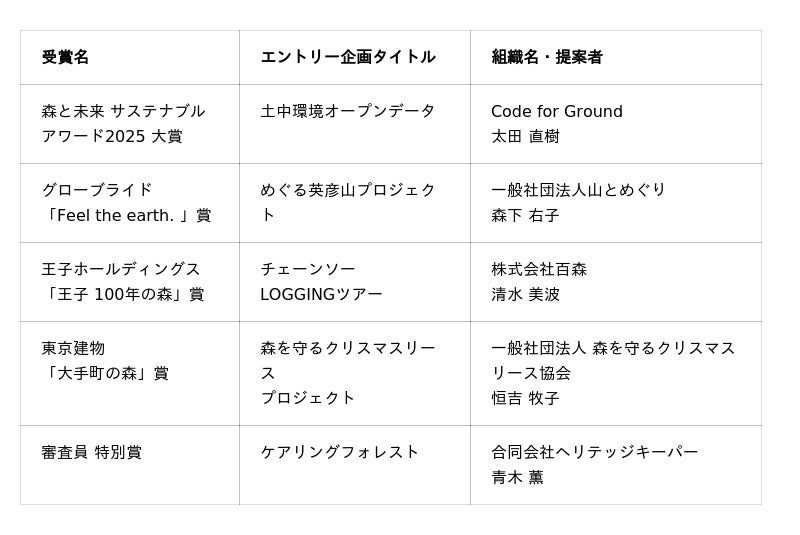Click the 合同会社ヘリテッジキーパー organization text

(595, 452)
